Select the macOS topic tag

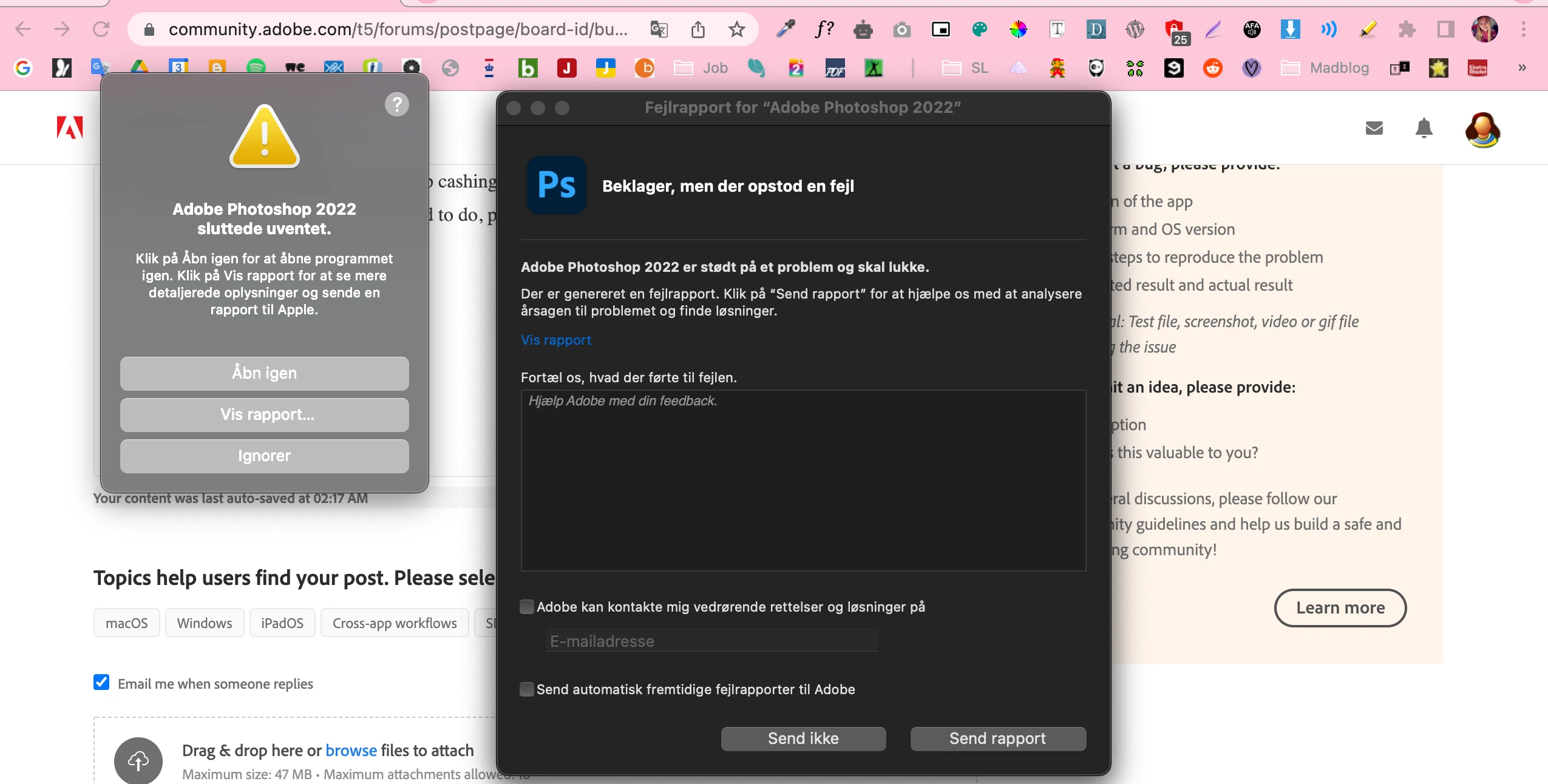coord(126,623)
